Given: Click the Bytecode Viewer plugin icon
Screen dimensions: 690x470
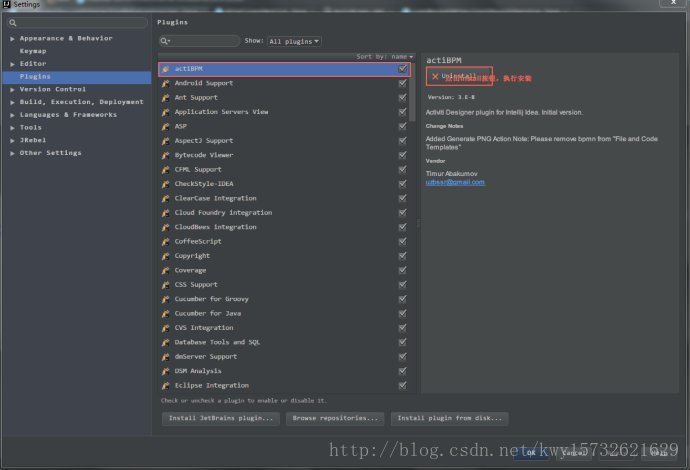Looking at the screenshot, I should 165,155.
